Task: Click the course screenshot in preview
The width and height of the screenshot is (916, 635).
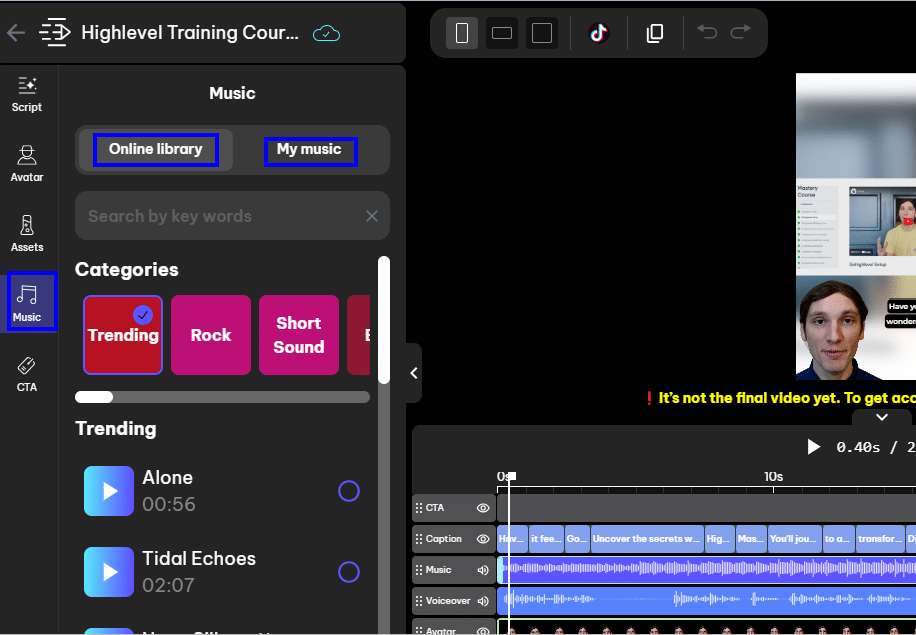Action: coord(856,227)
